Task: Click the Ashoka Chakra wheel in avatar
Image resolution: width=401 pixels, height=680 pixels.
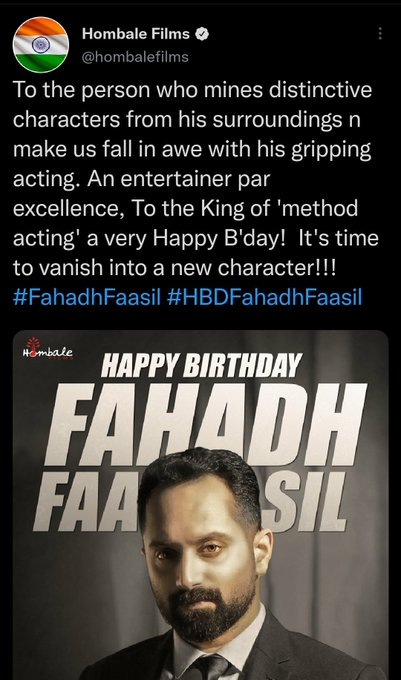Action: pyautogui.click(x=41, y=44)
